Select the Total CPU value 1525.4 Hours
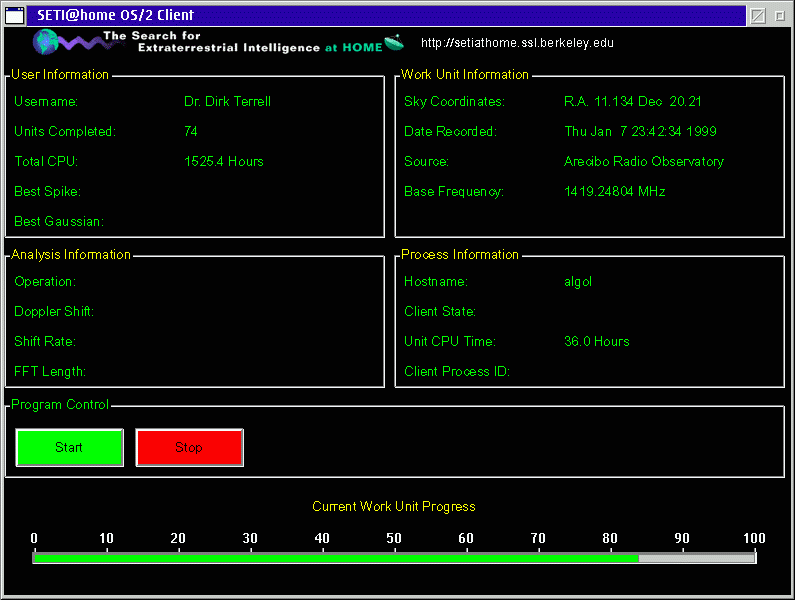This screenshot has height=600, width=795. [224, 161]
